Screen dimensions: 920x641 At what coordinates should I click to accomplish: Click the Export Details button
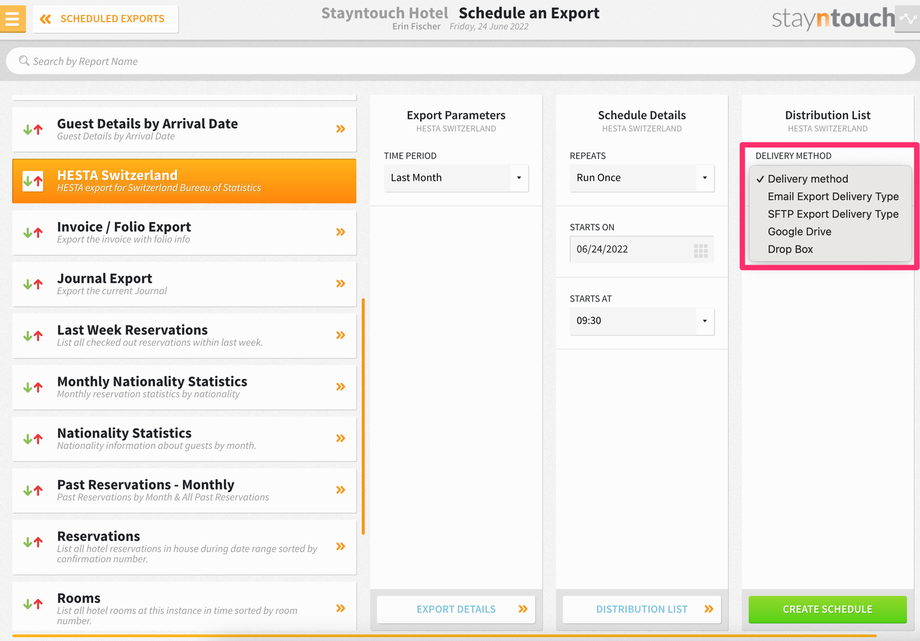click(456, 609)
